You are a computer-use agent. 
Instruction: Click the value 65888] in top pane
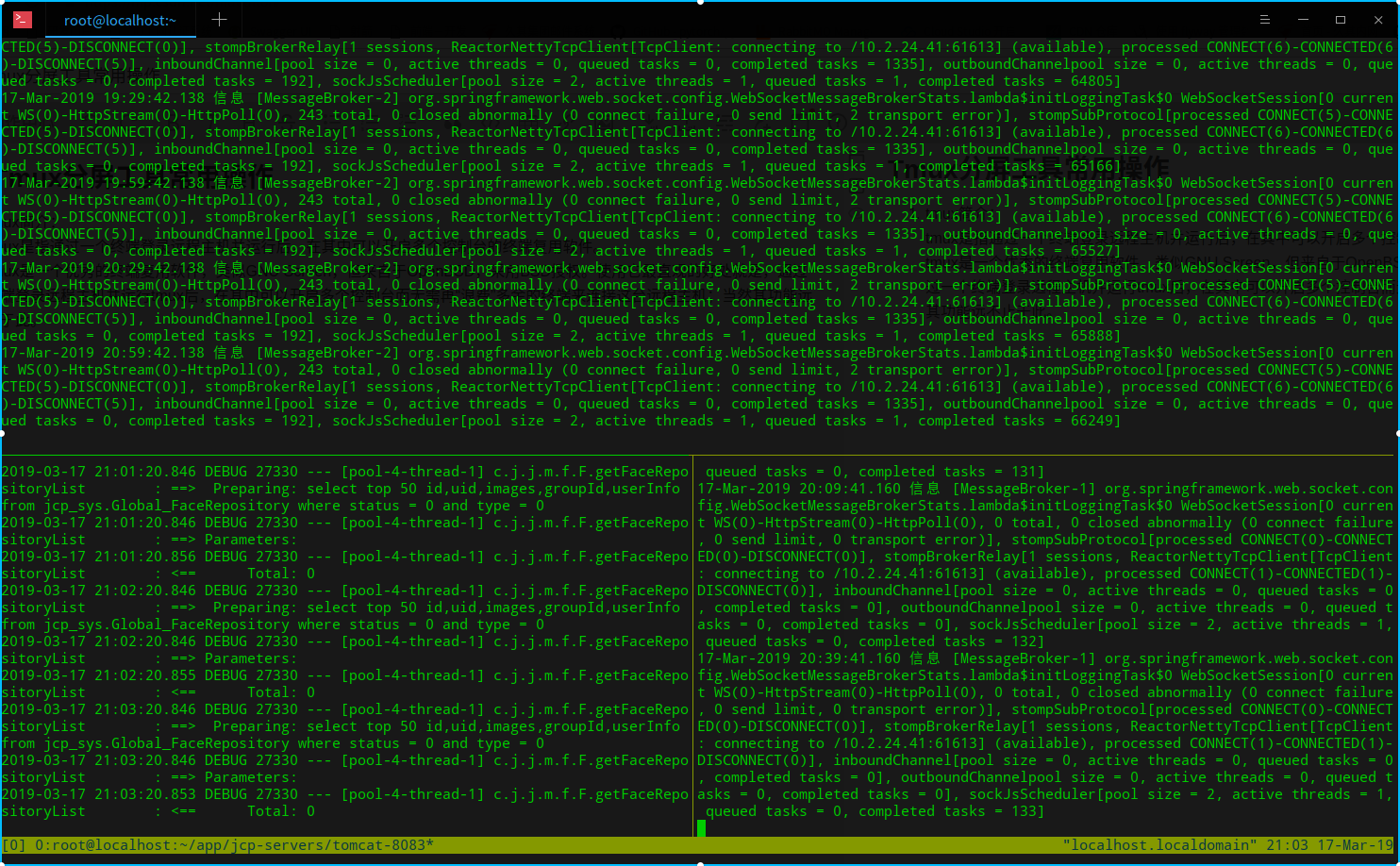click(1095, 336)
